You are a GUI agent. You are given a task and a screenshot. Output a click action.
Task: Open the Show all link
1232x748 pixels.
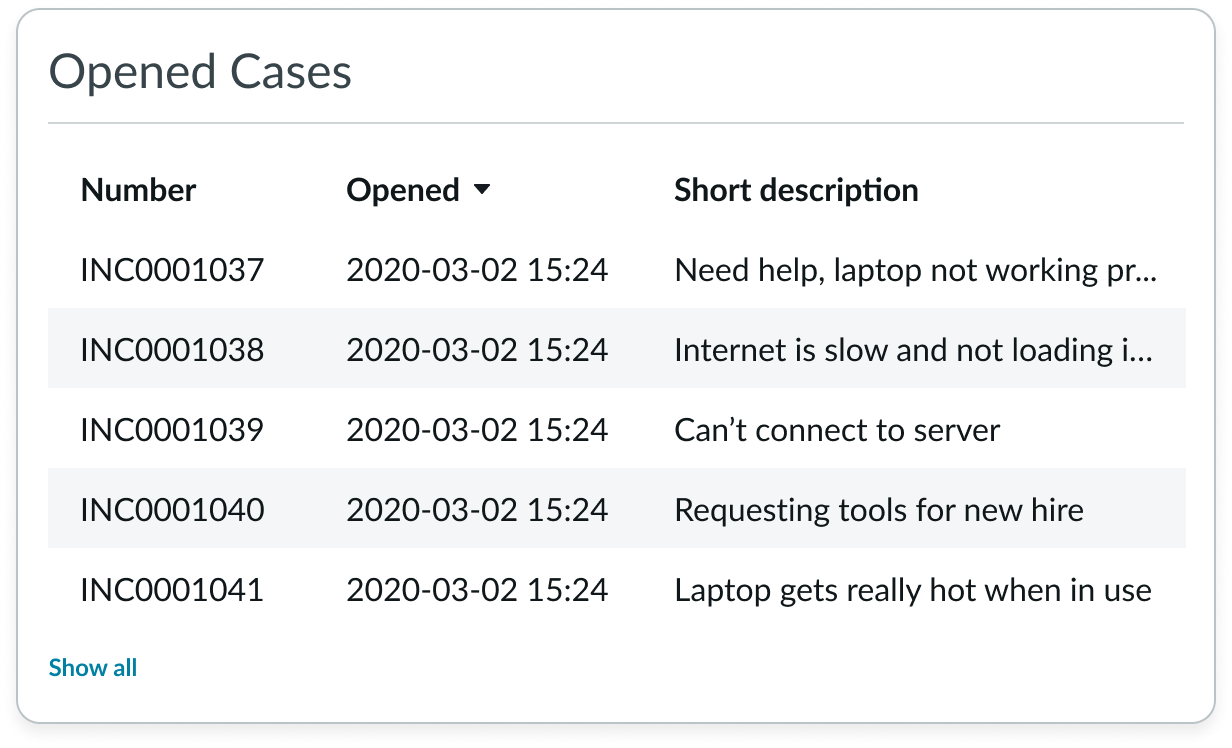[x=93, y=668]
